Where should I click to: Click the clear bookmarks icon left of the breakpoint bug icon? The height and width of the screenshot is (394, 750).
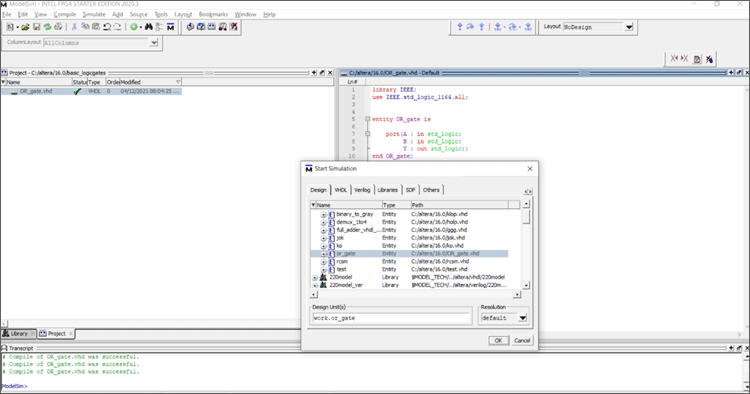(697, 59)
